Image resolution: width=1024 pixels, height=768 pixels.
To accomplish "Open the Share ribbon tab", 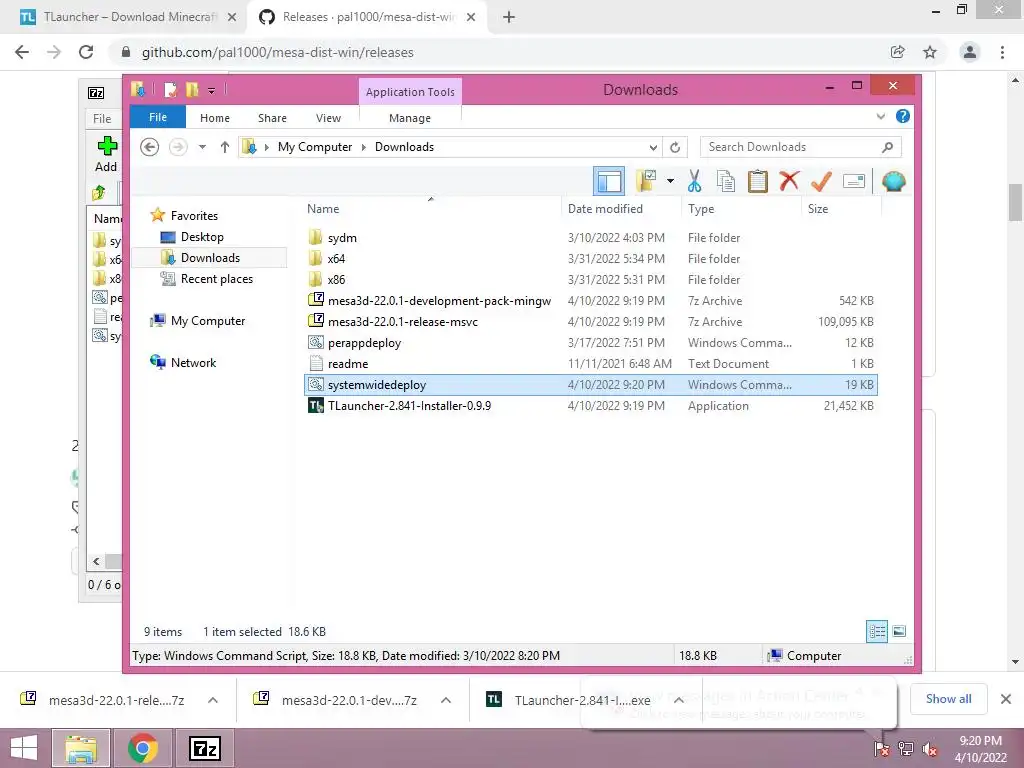I will click(x=272, y=118).
